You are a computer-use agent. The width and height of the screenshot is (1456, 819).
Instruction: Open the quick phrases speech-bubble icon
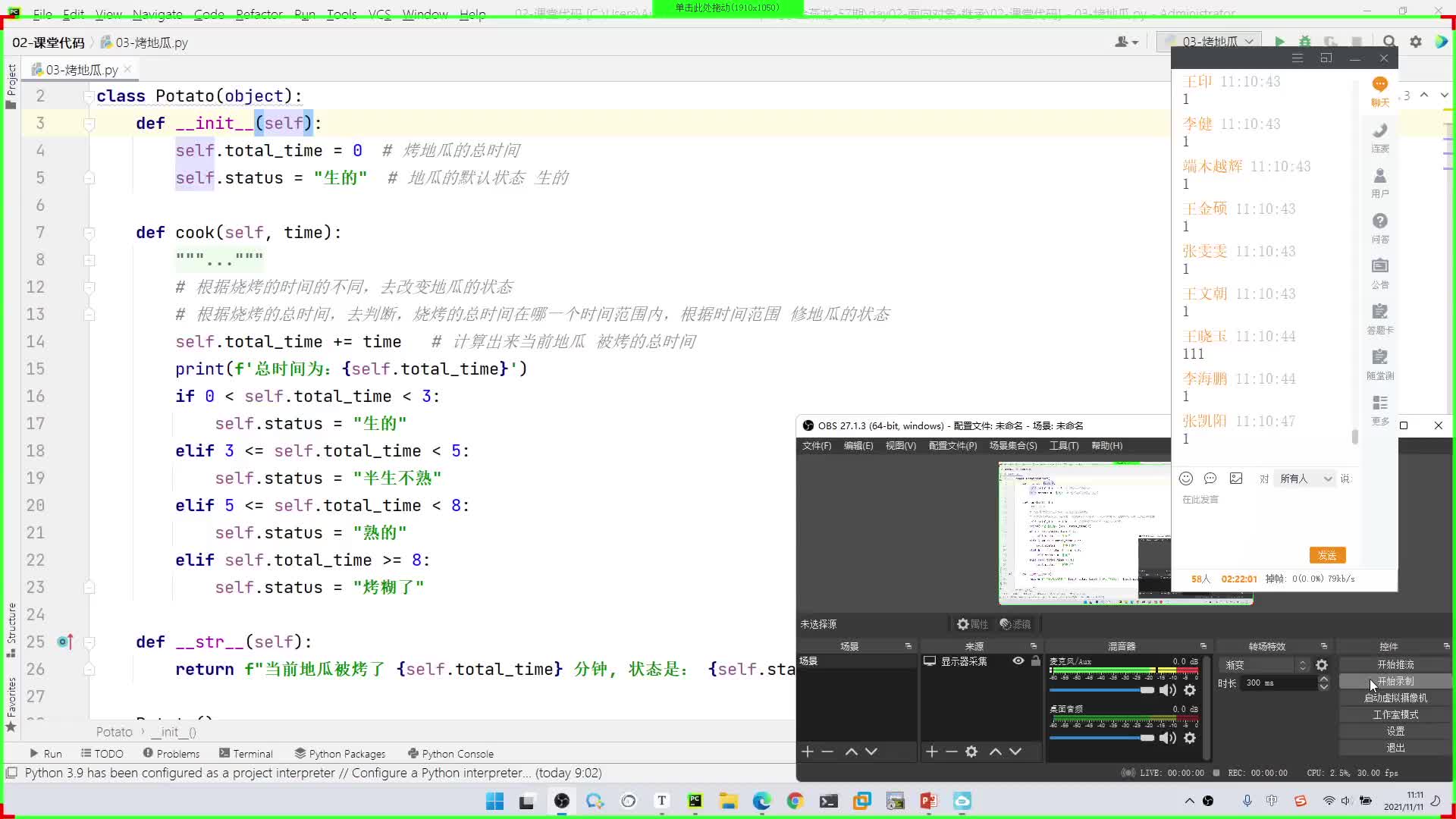[x=1210, y=479]
